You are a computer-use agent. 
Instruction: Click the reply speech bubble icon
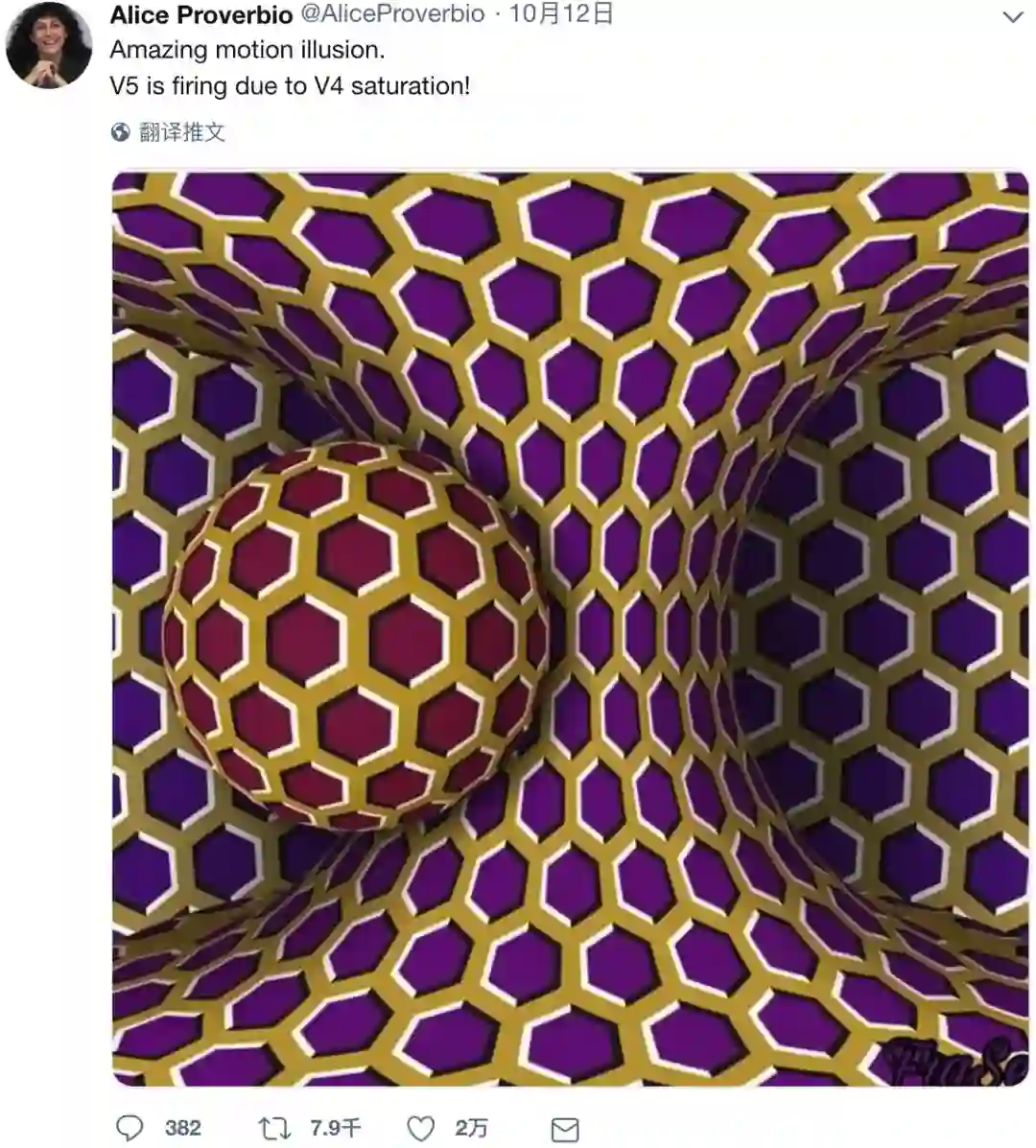pyautogui.click(x=129, y=1128)
